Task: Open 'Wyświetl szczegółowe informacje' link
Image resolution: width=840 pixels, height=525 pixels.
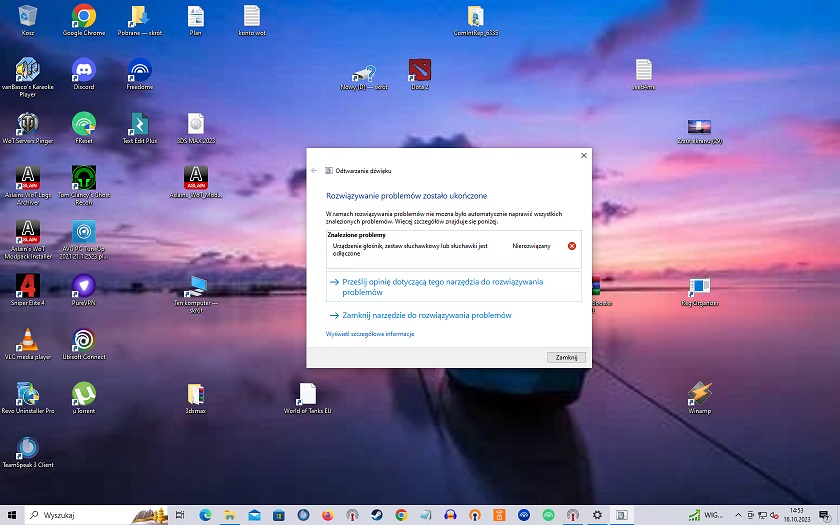Action: point(370,334)
